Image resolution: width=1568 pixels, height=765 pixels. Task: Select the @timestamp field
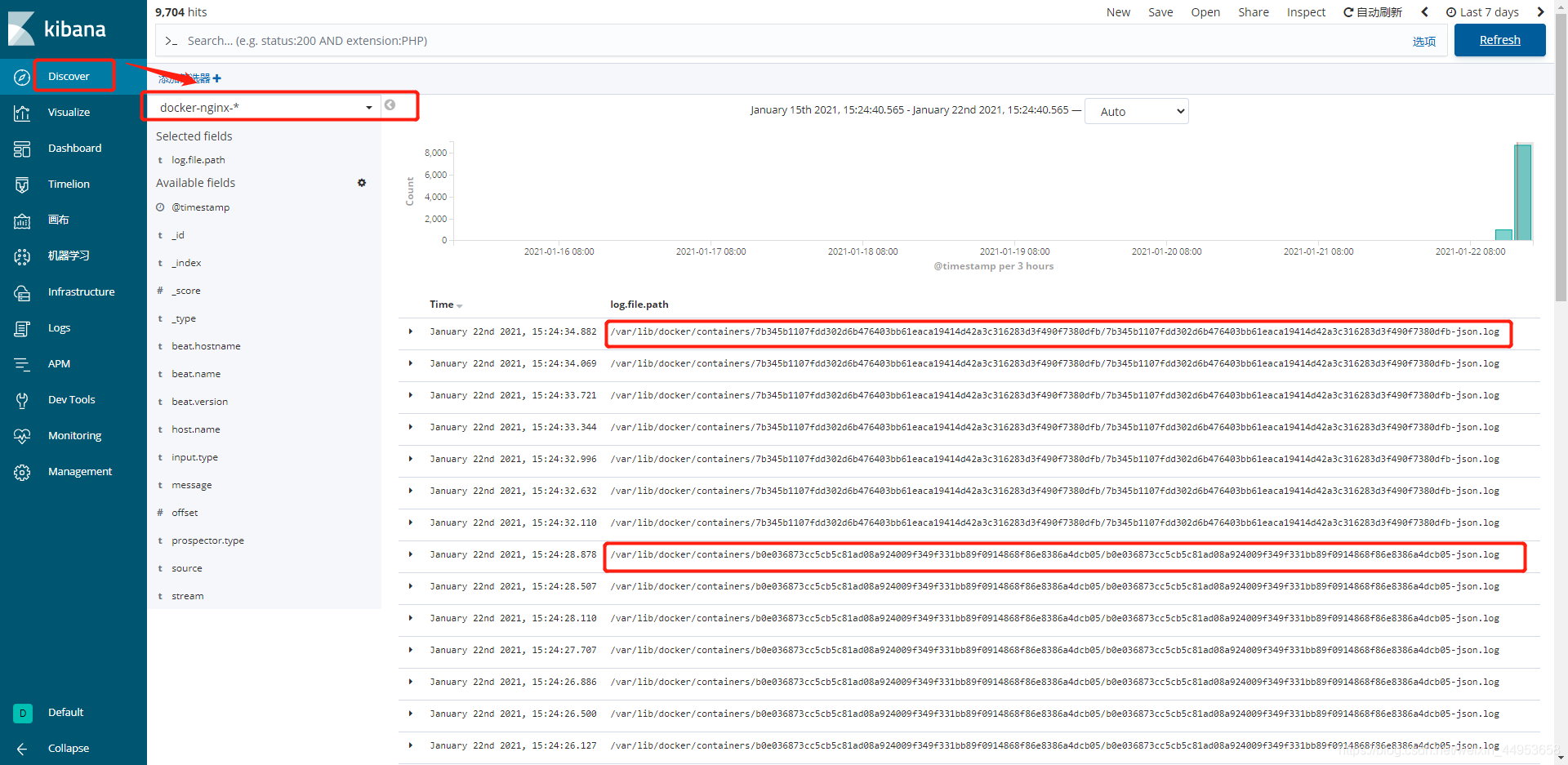[x=200, y=207]
